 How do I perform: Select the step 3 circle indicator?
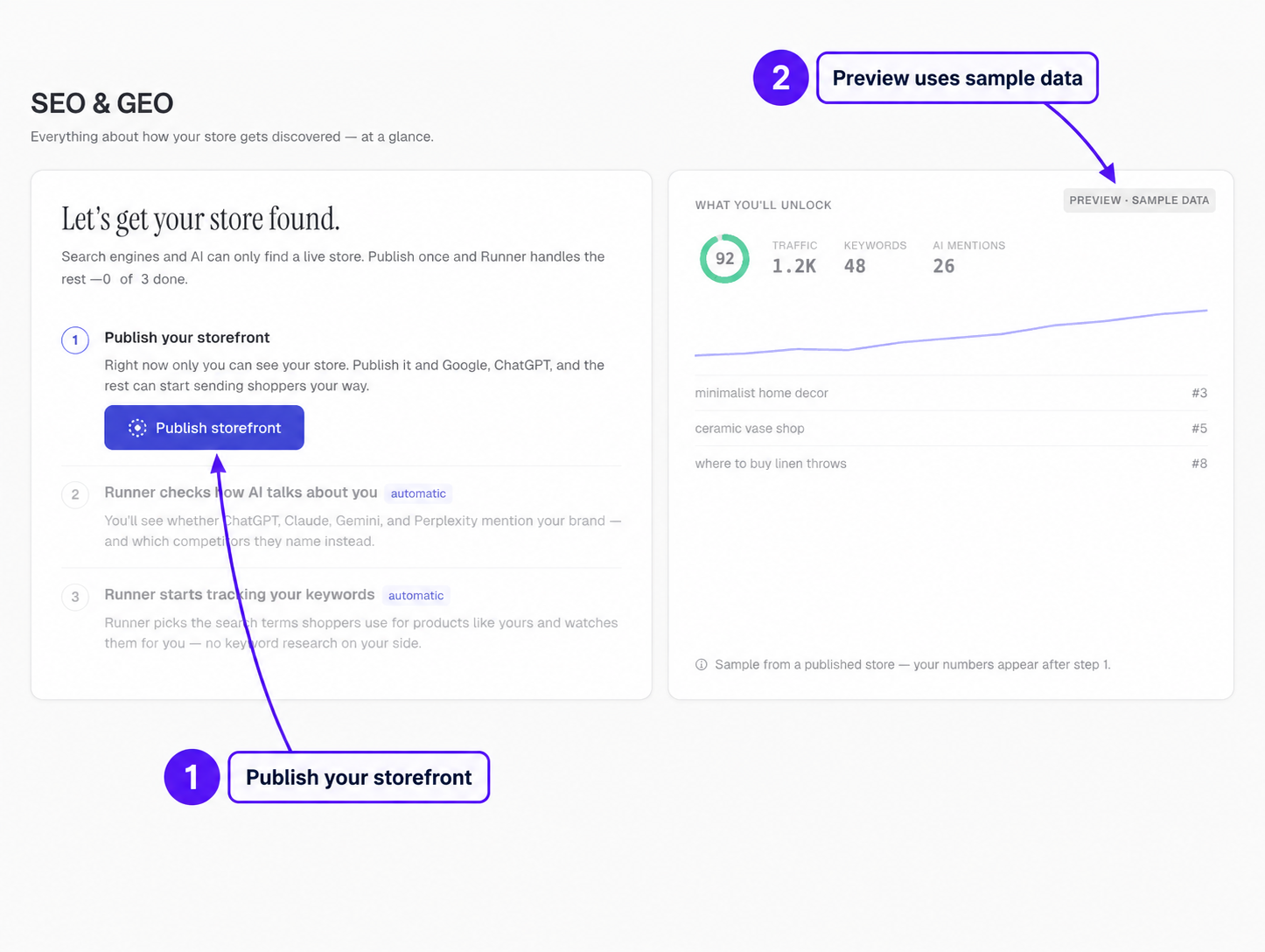[75, 597]
